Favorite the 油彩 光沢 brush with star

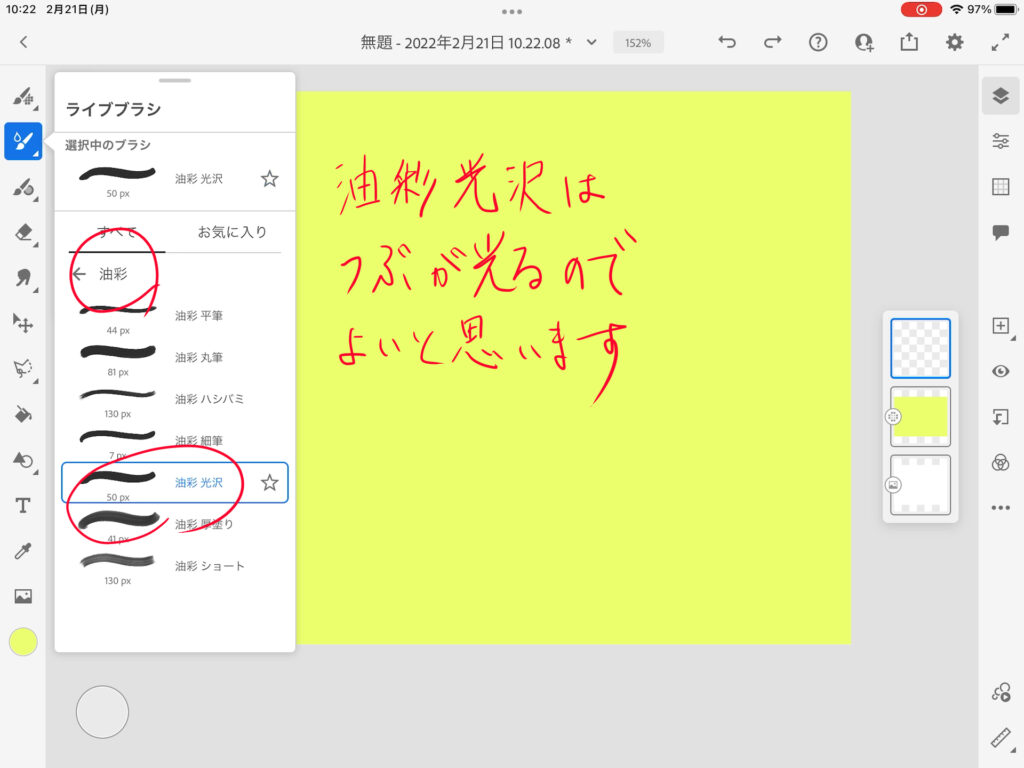tap(269, 483)
